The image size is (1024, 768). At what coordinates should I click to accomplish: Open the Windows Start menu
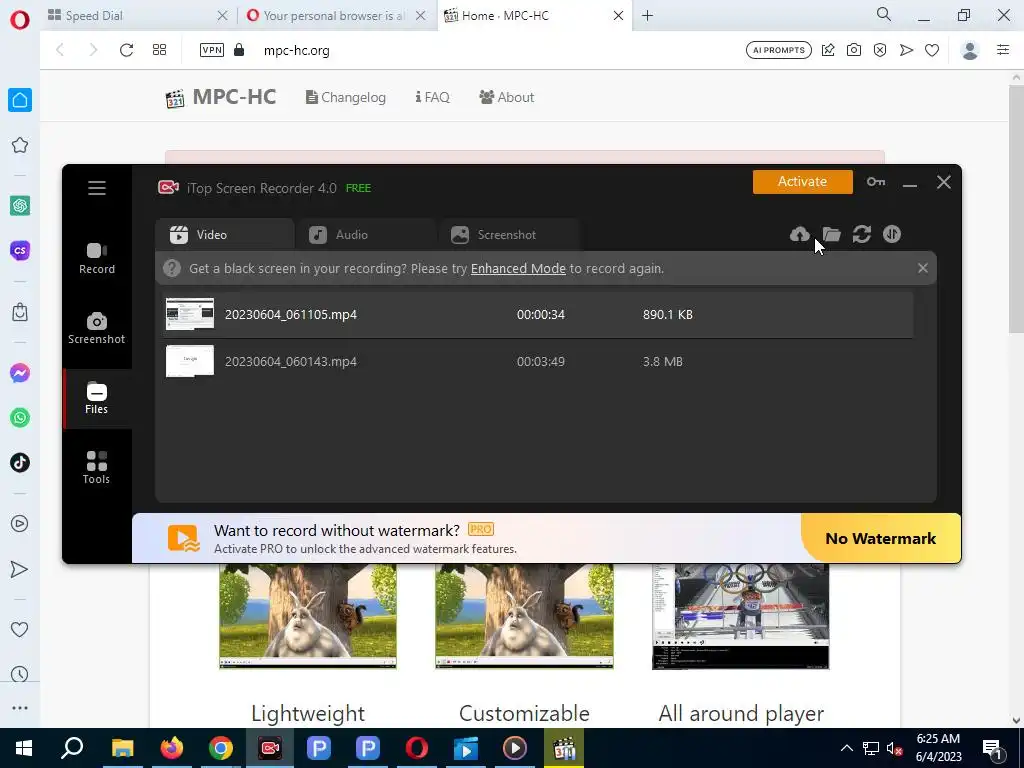tap(24, 748)
